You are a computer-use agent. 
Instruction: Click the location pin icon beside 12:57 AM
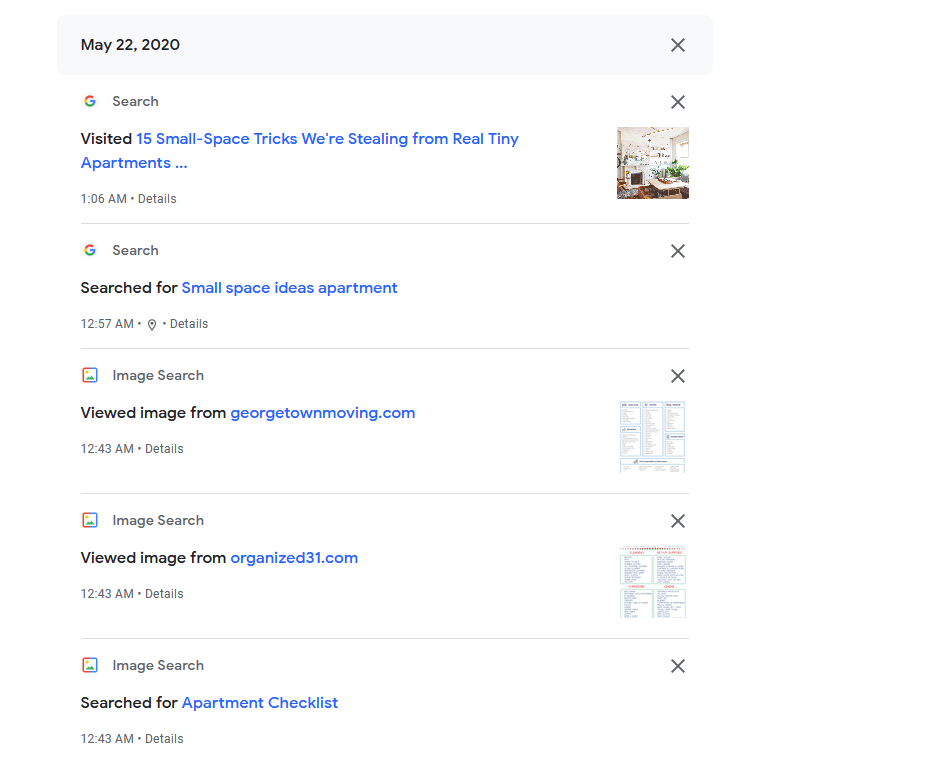(152, 325)
